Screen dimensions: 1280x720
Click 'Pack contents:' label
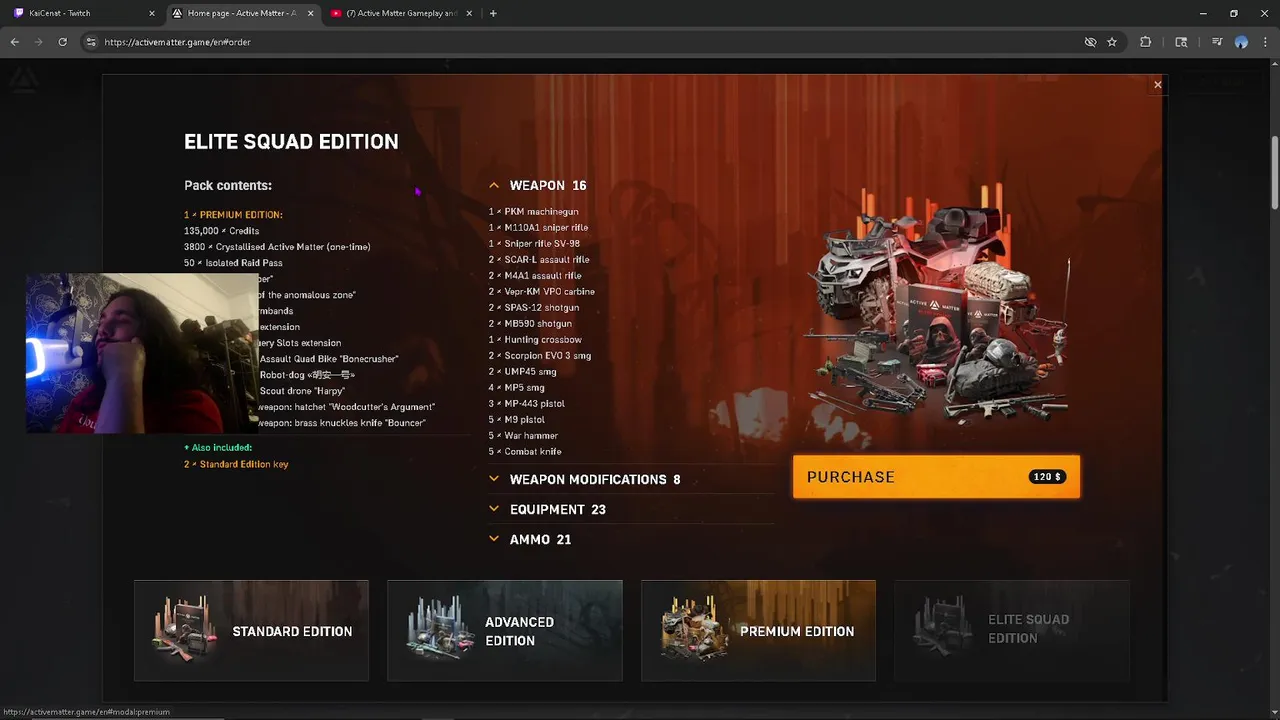click(228, 186)
